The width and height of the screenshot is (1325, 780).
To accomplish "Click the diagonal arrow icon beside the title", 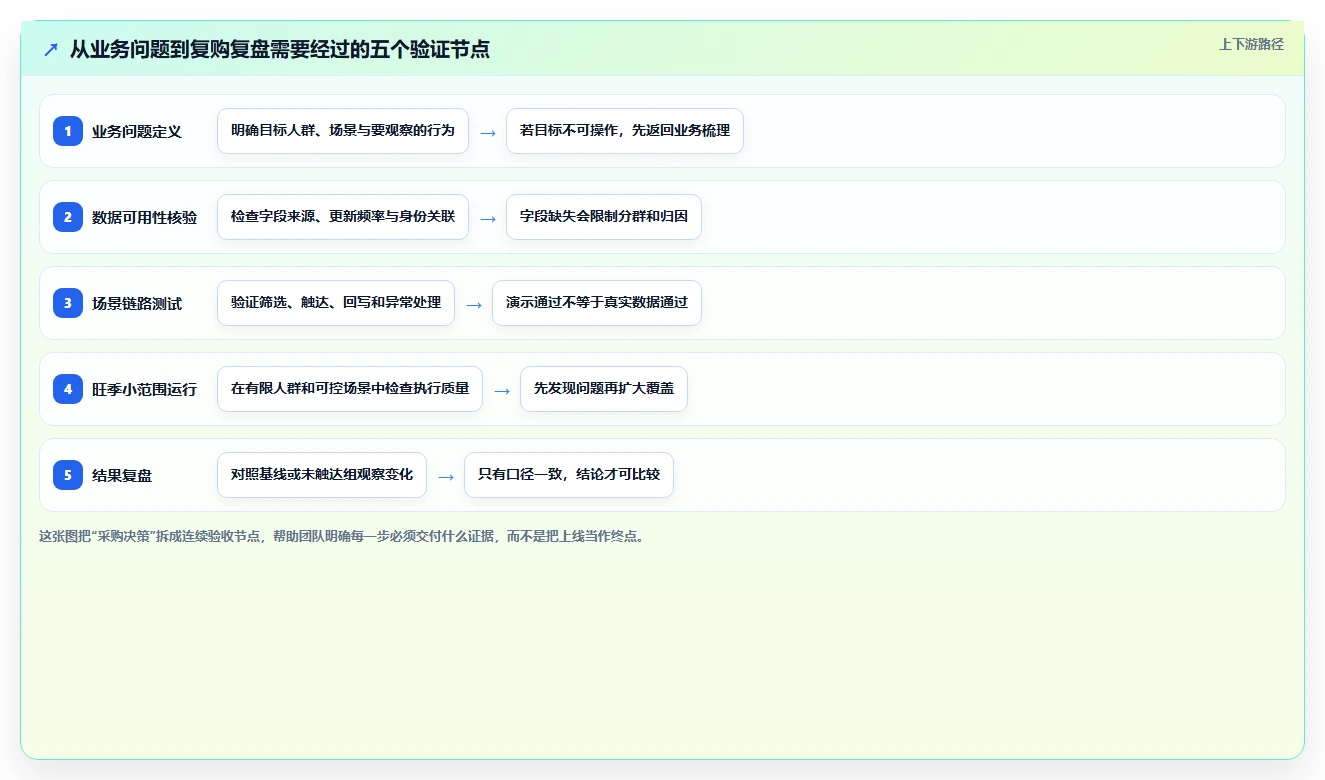I will click(x=51, y=49).
